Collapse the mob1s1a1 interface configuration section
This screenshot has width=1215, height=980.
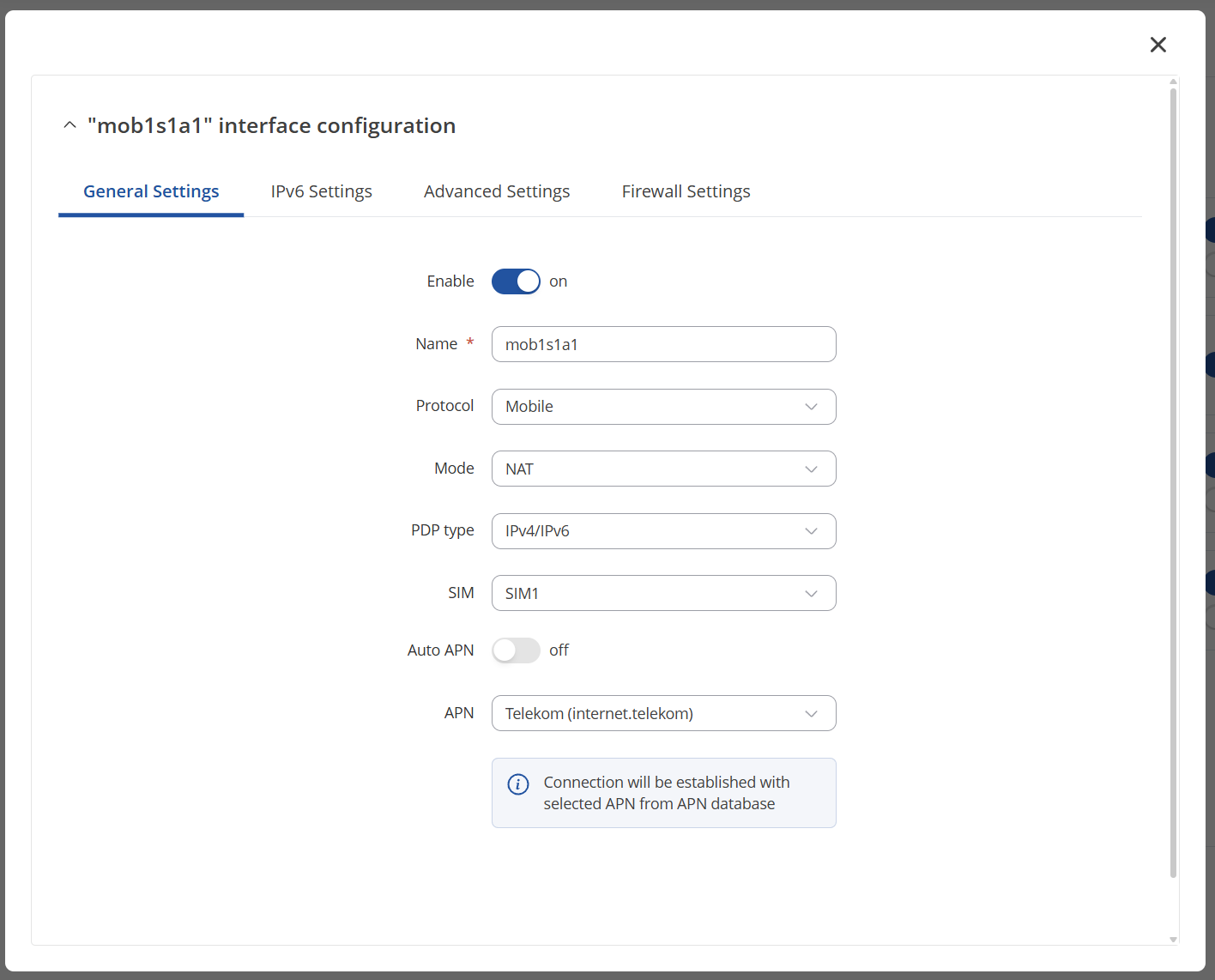coord(70,125)
